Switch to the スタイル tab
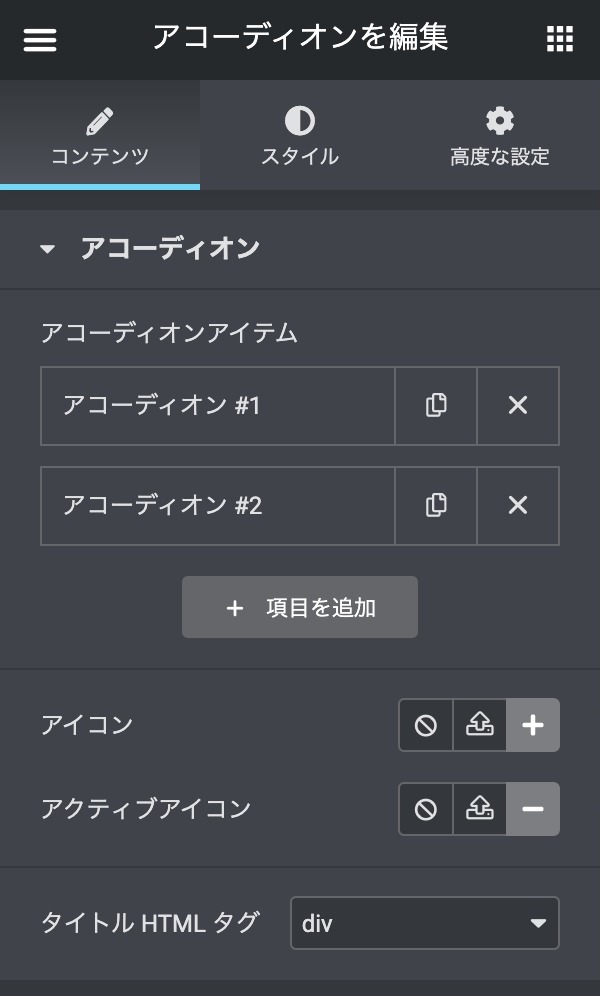The width and height of the screenshot is (600, 996). coord(300,136)
